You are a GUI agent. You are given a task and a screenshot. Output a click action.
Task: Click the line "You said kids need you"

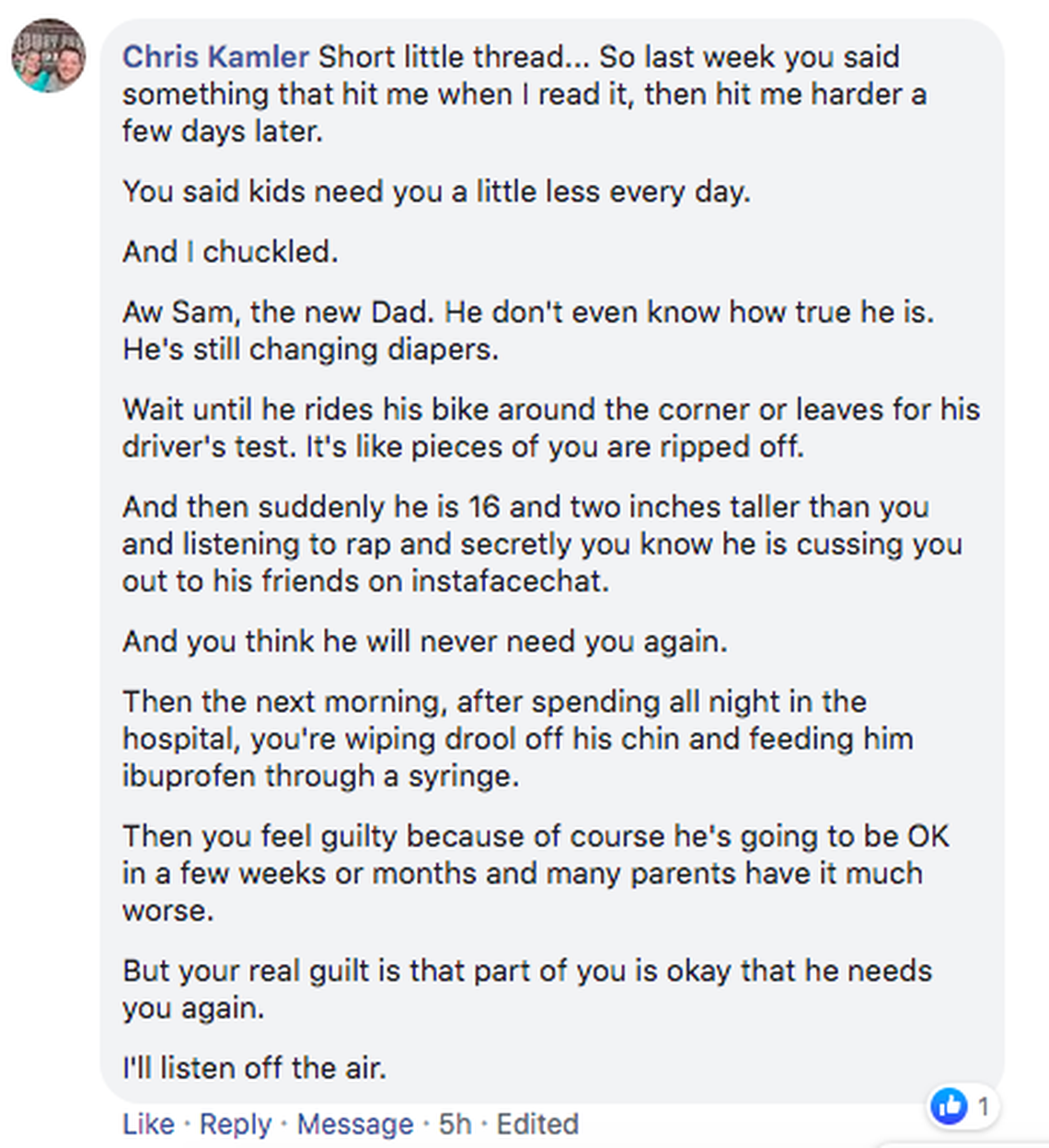[x=436, y=191]
